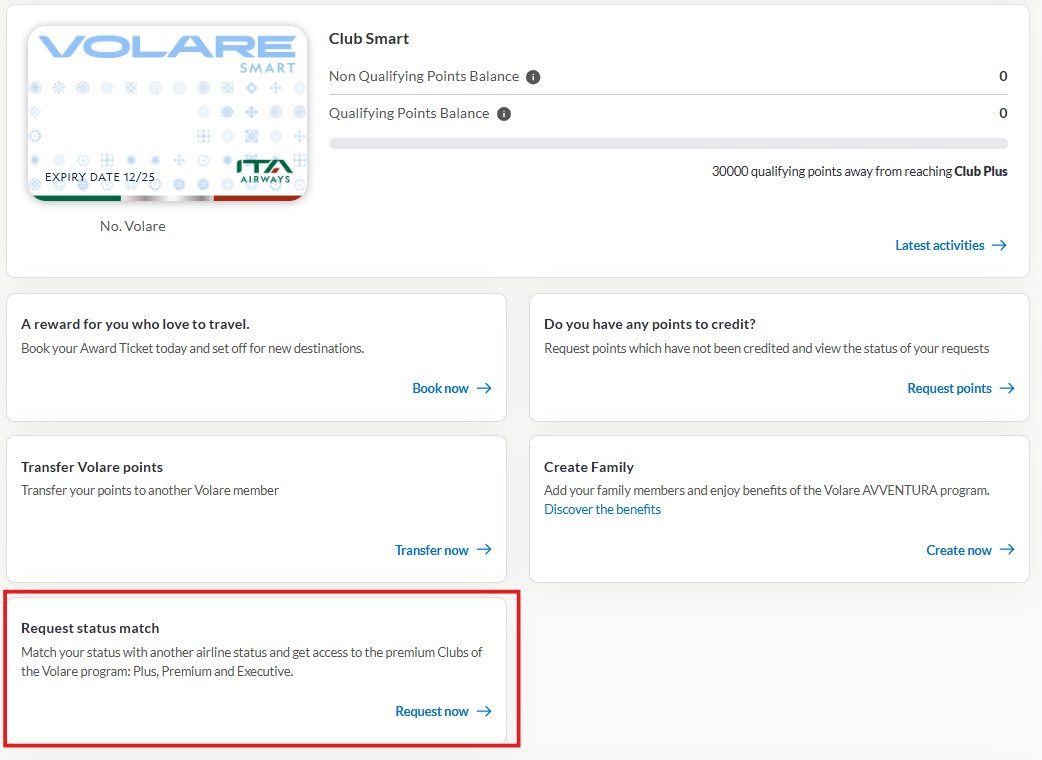Click the Request status match heading
Screen dimensions: 1042x760
tap(90, 628)
